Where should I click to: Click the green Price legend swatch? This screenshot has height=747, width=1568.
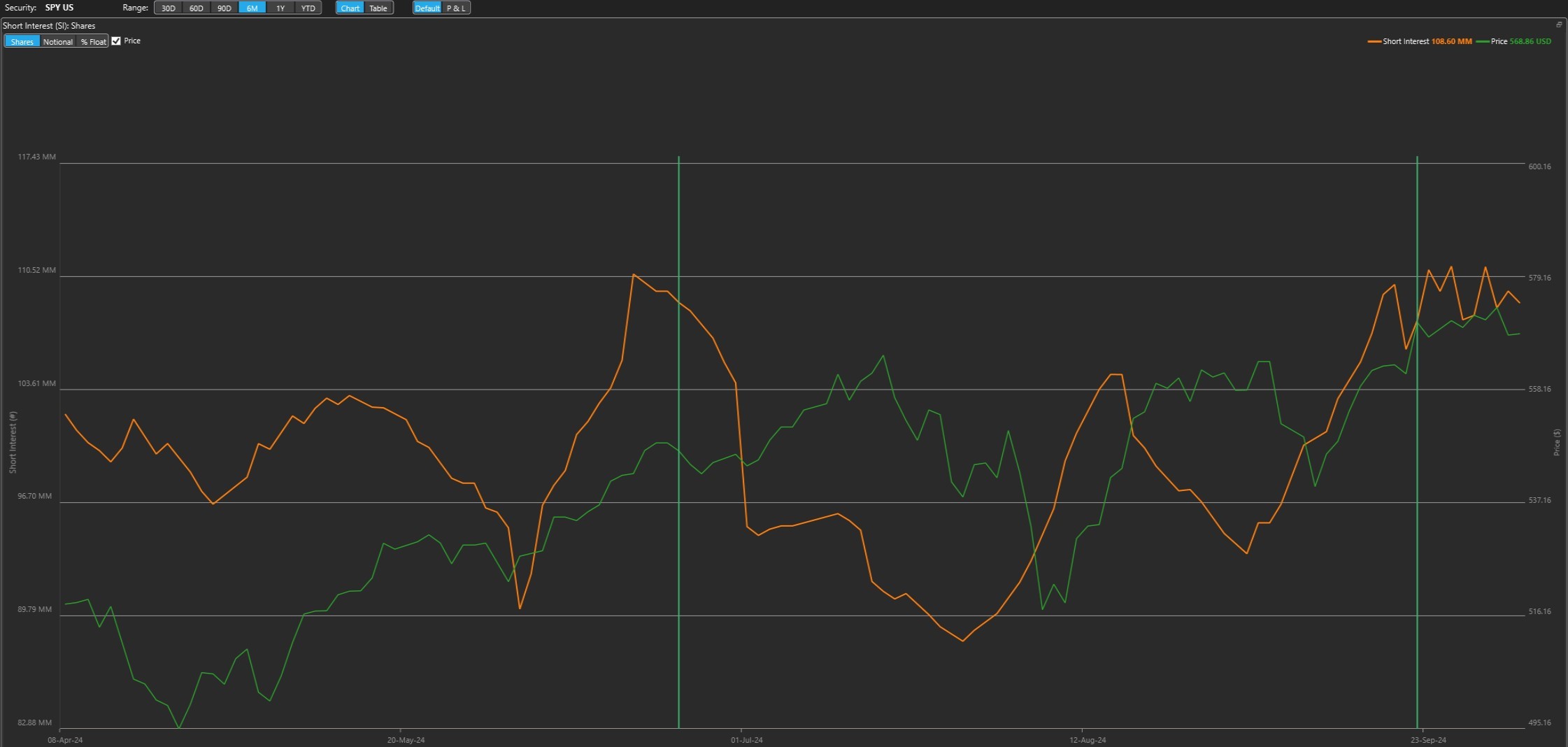pyautogui.click(x=1482, y=42)
